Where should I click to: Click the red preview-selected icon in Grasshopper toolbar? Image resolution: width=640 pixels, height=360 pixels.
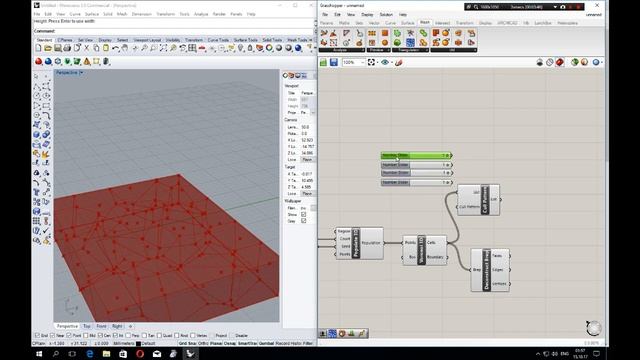[560, 62]
